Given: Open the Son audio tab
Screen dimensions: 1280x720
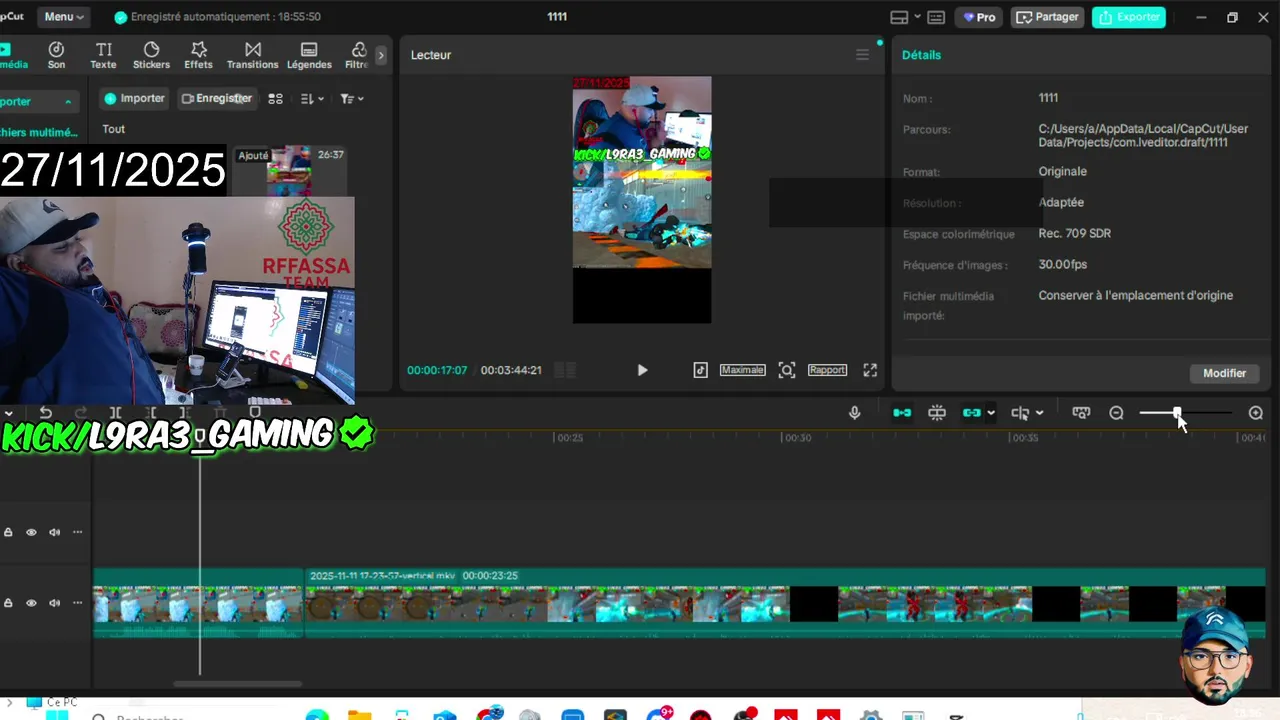Looking at the screenshot, I should point(56,56).
